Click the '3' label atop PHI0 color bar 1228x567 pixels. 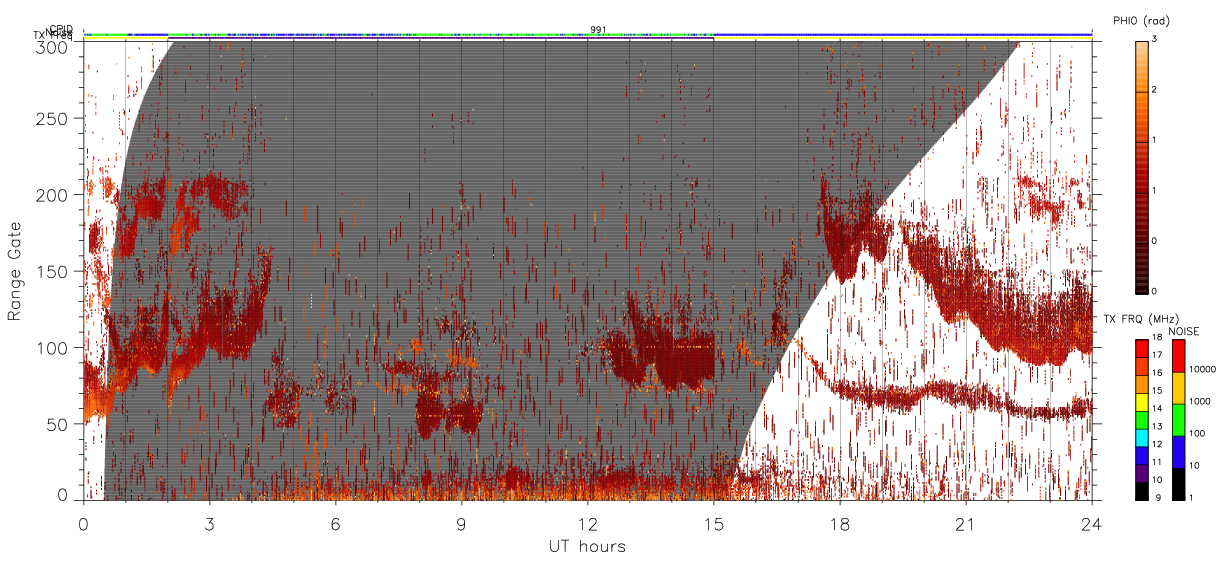1156,38
